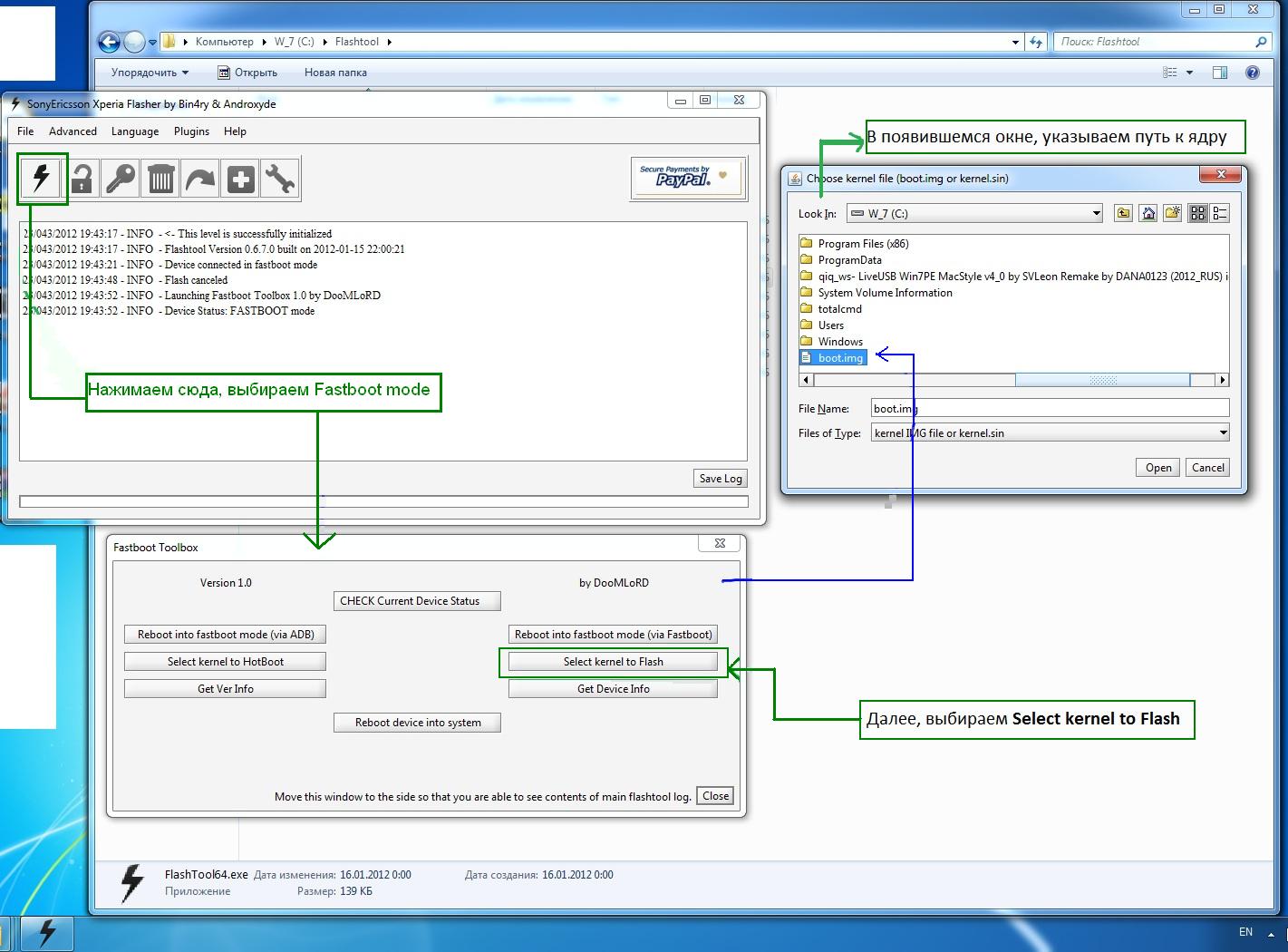
Task: Expand the Компьютер breadcrumb in address bar
Action: coord(225,42)
